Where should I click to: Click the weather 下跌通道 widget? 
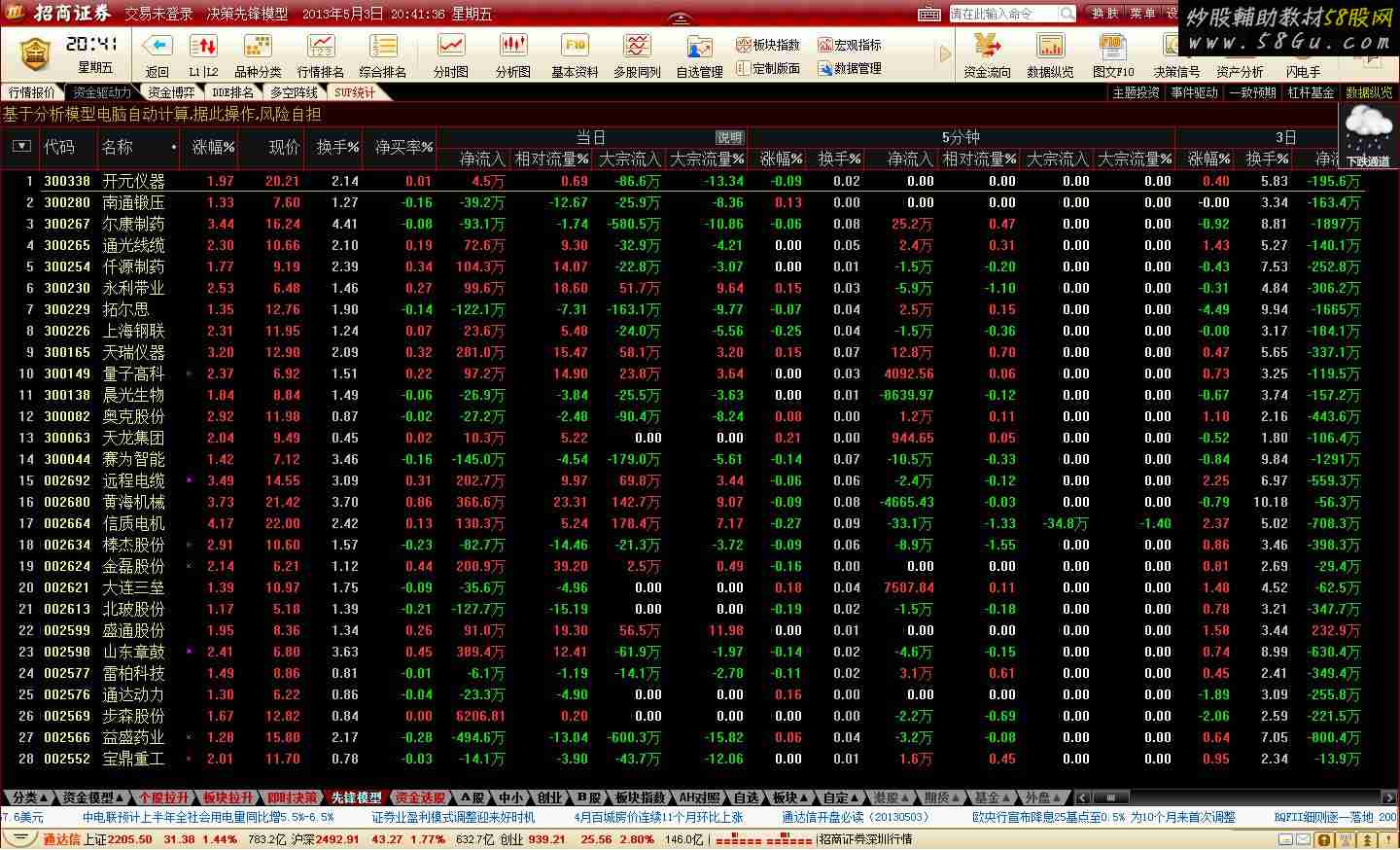point(1367,135)
